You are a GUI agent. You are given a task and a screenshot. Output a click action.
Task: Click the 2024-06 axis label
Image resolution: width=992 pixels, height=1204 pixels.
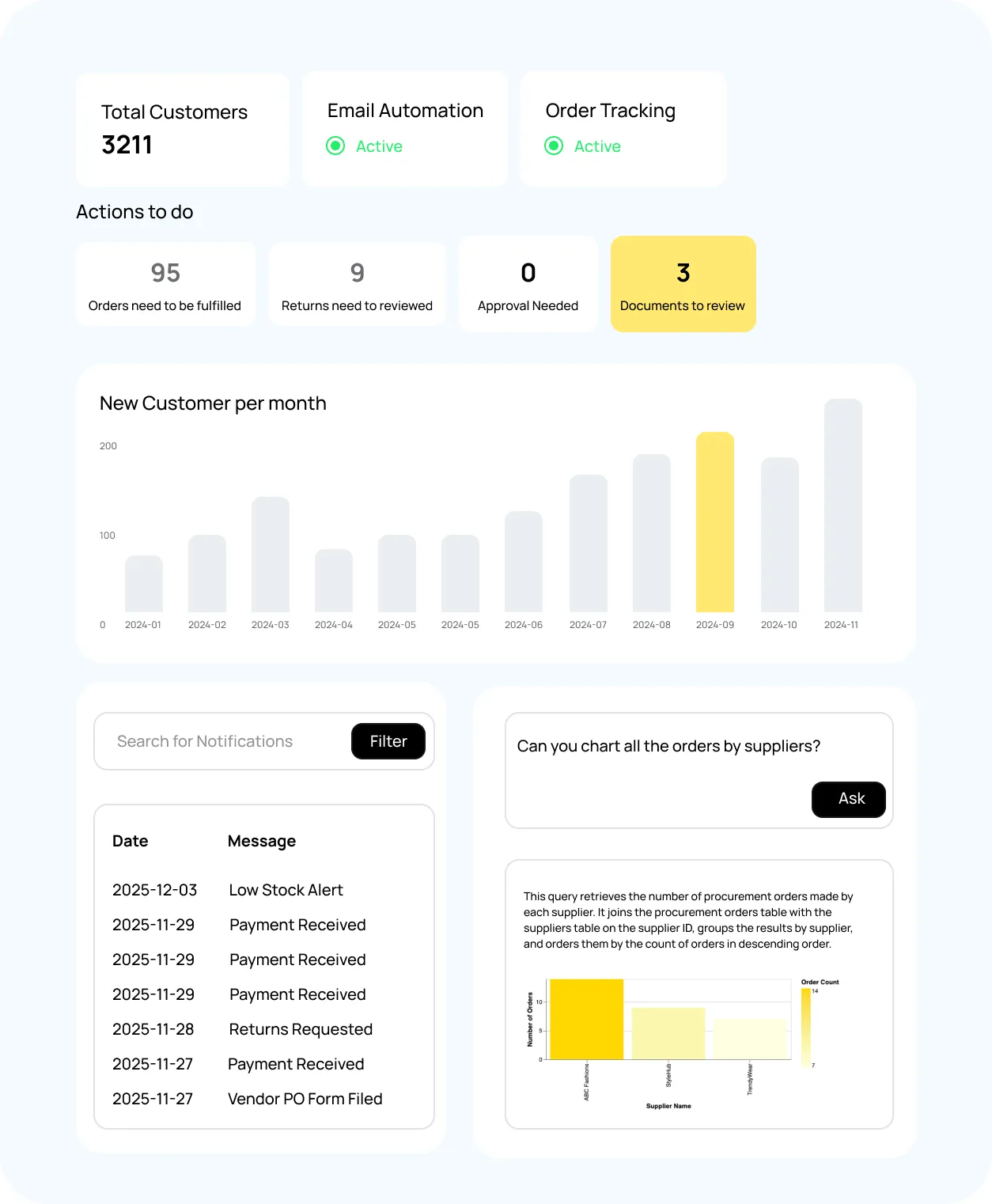524,625
